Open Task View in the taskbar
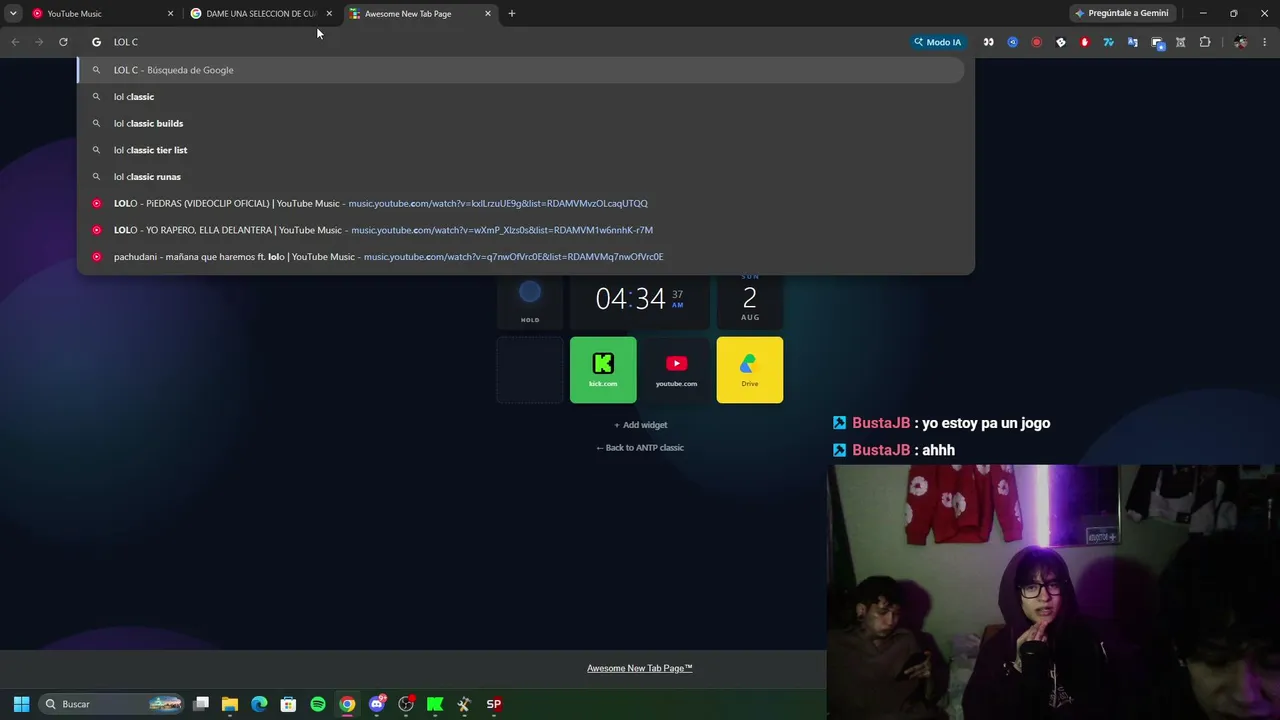 coord(201,704)
